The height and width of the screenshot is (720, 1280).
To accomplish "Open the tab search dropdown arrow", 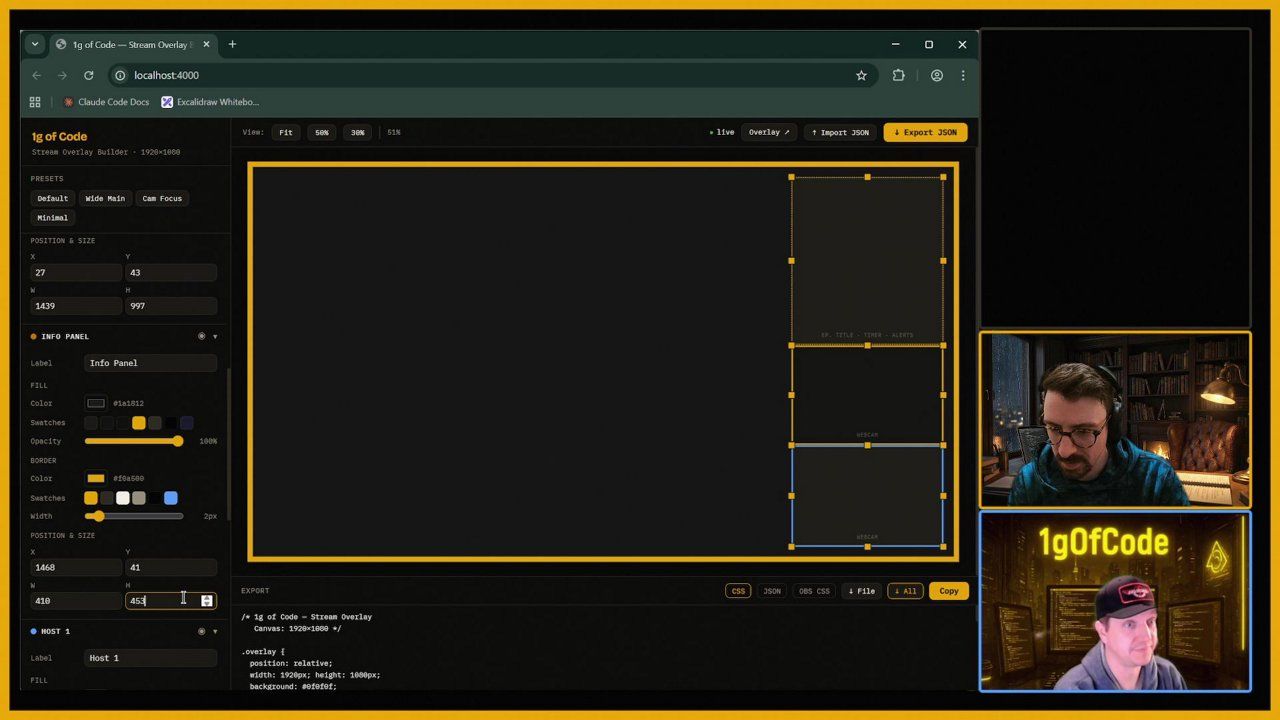I will (35, 44).
